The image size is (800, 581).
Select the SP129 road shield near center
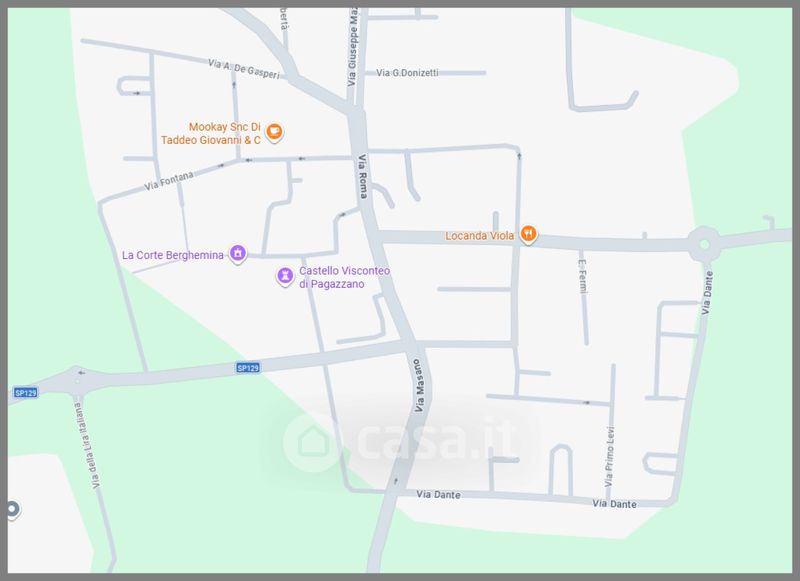(248, 368)
